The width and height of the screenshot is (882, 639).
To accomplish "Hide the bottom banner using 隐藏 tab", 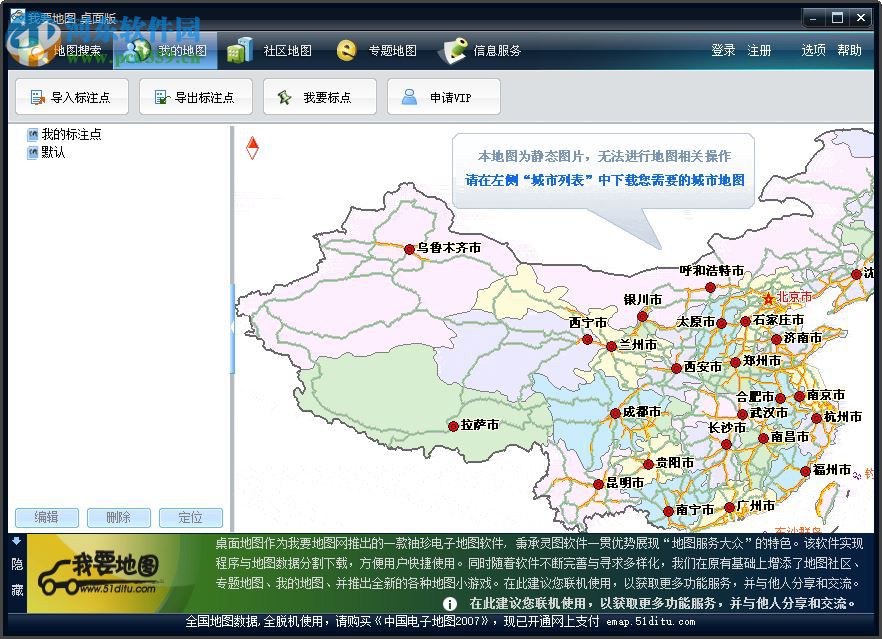I will coord(15,573).
